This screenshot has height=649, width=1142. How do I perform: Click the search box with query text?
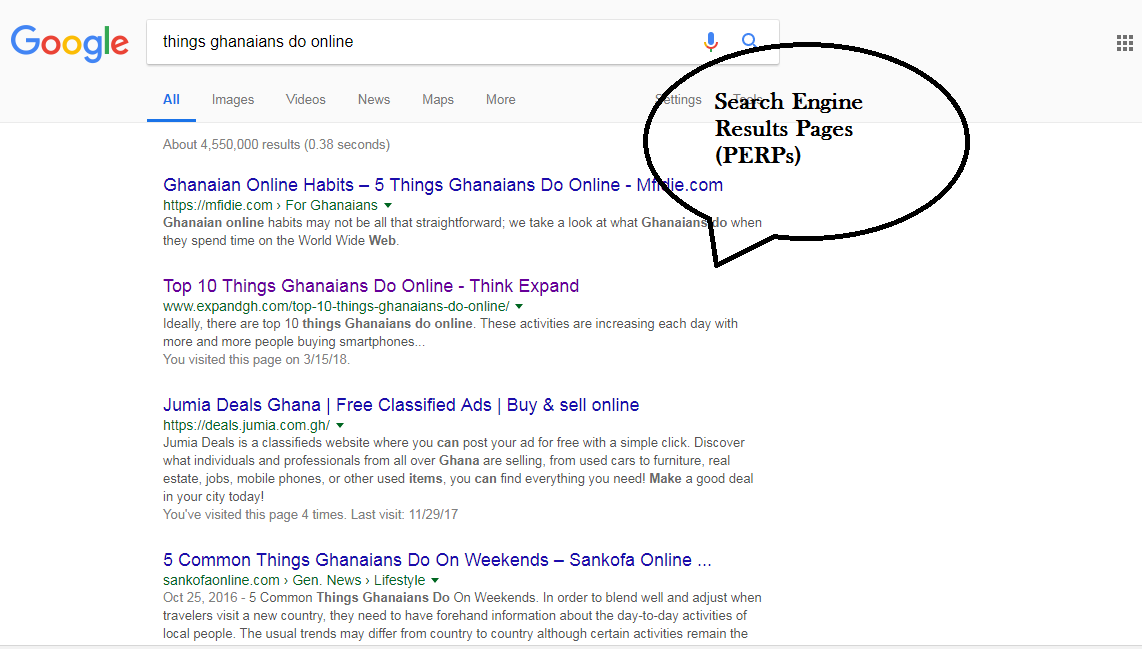coord(462,42)
